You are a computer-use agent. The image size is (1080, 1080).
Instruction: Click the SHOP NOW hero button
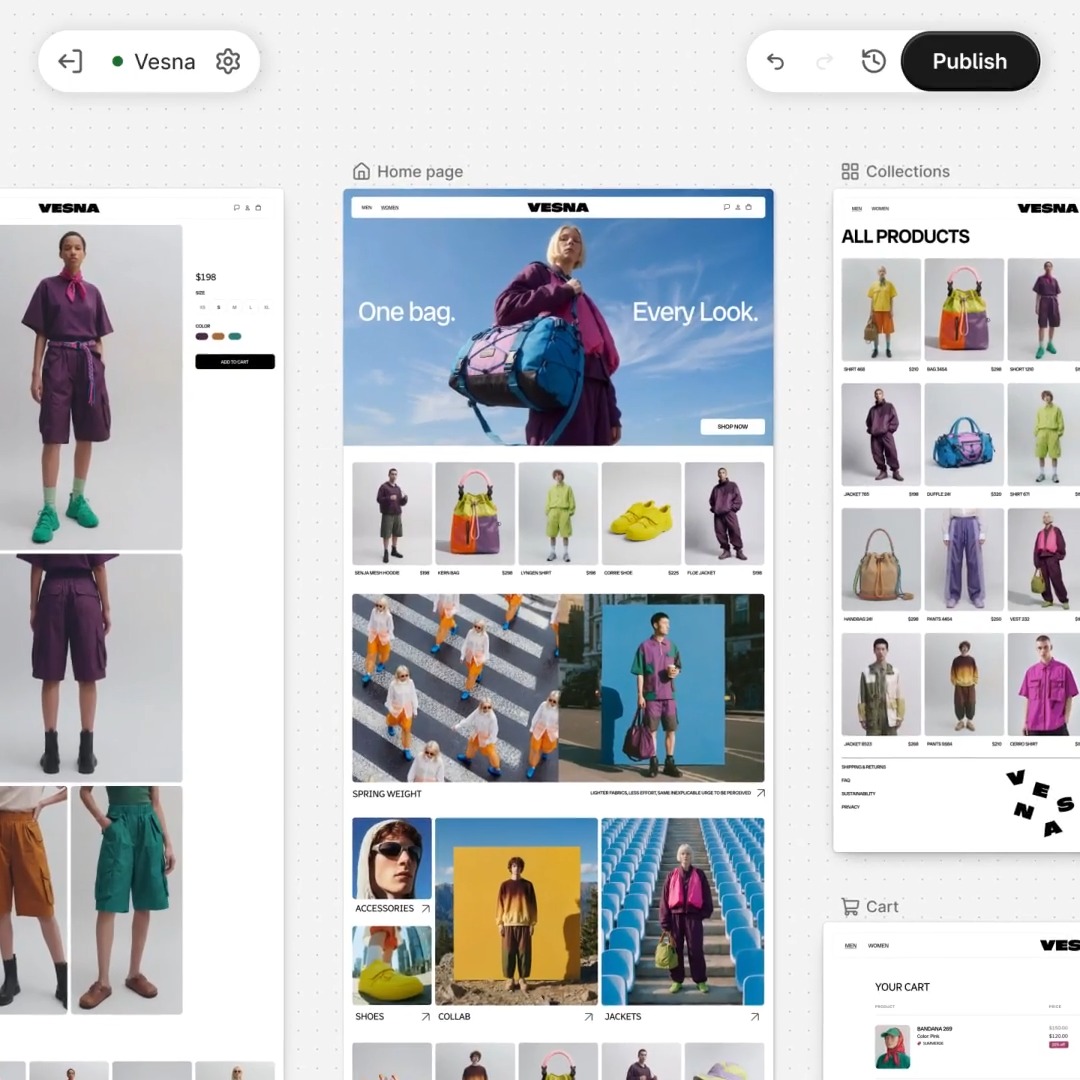click(x=732, y=426)
